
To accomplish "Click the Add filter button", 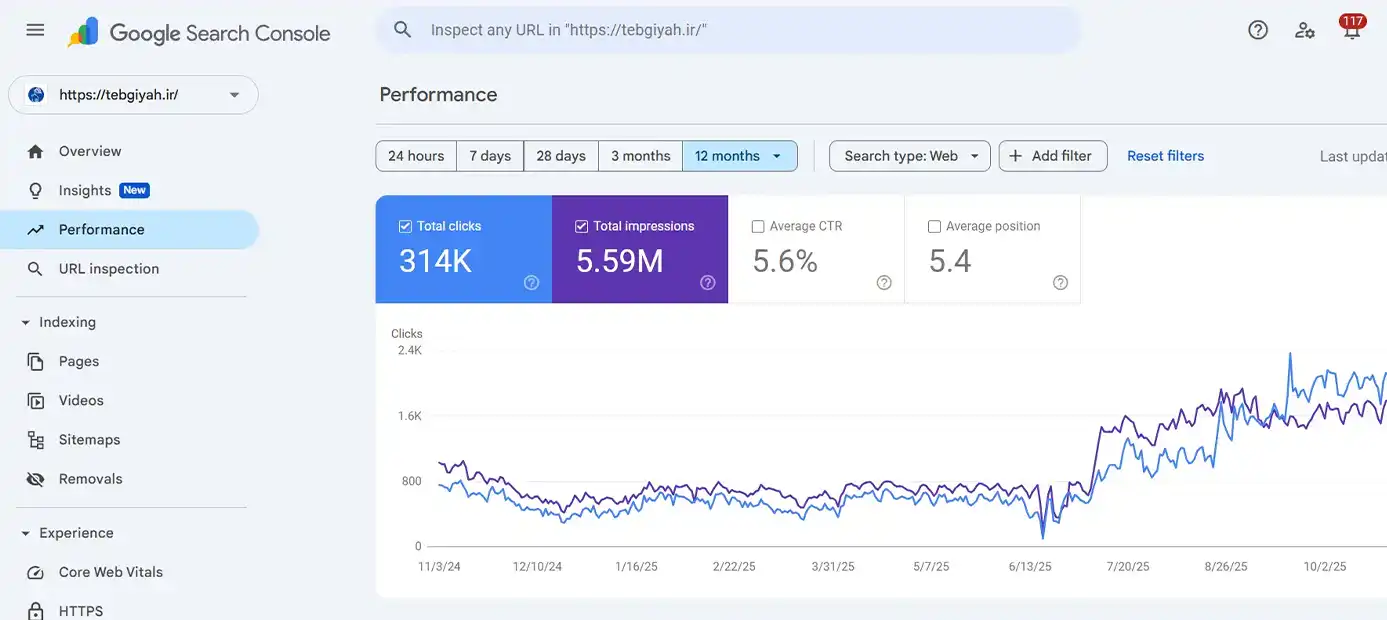I will [x=1052, y=156].
